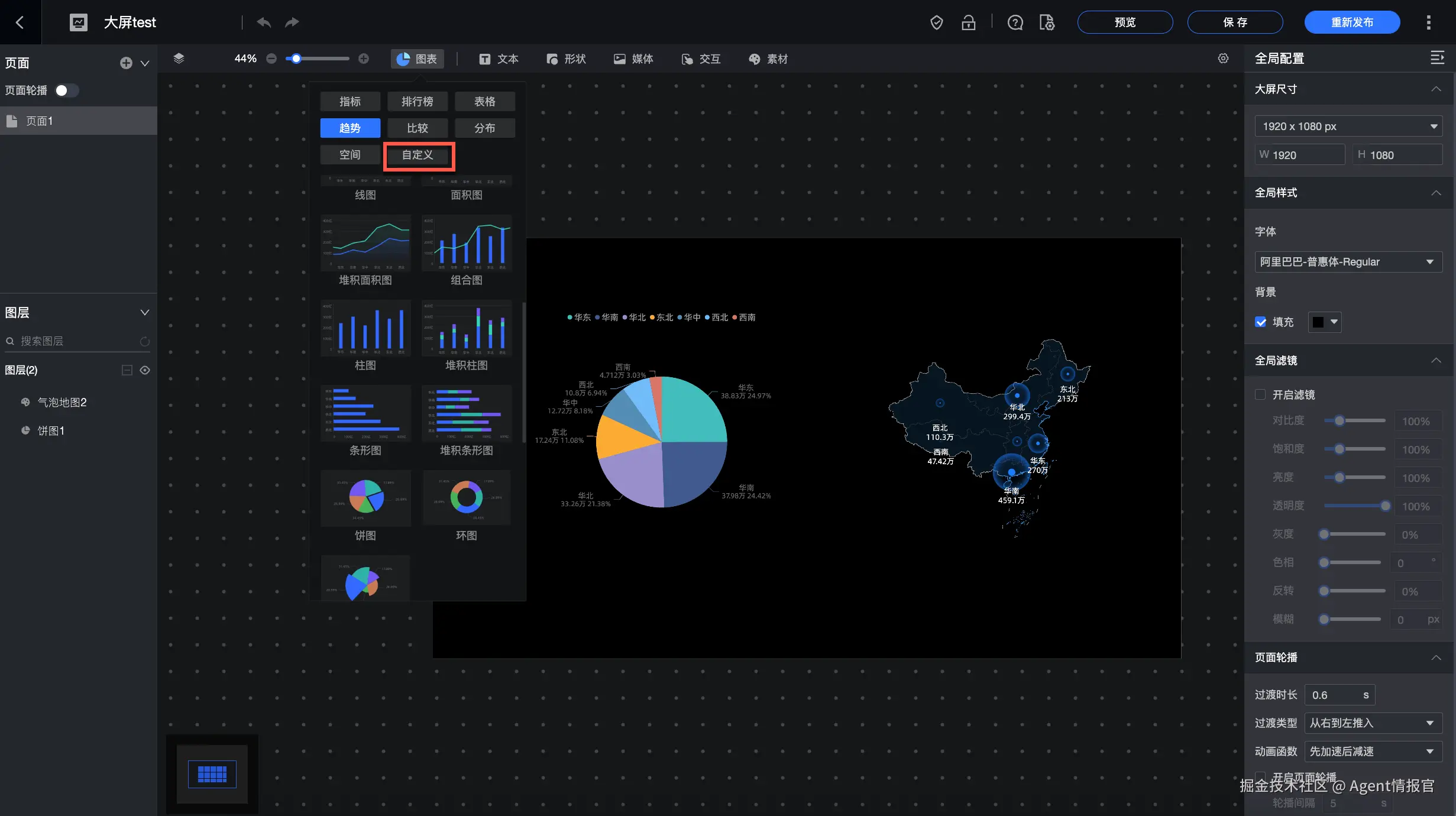
Task: Open the 阿里巴巴-普惠体 font dropdown
Action: [x=1348, y=261]
